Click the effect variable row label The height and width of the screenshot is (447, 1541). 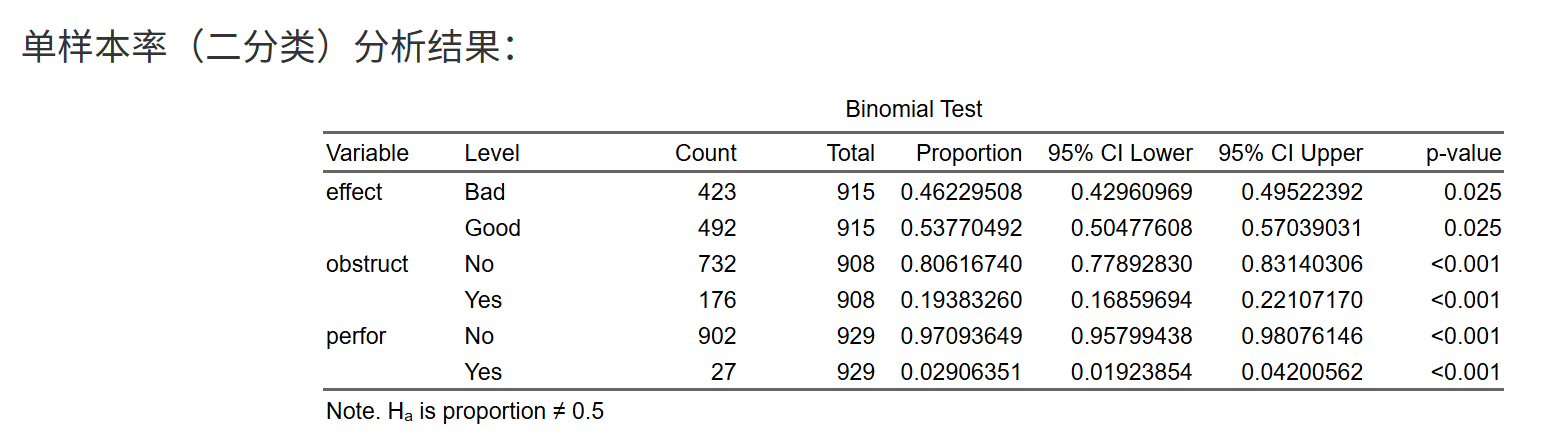pyautogui.click(x=354, y=191)
